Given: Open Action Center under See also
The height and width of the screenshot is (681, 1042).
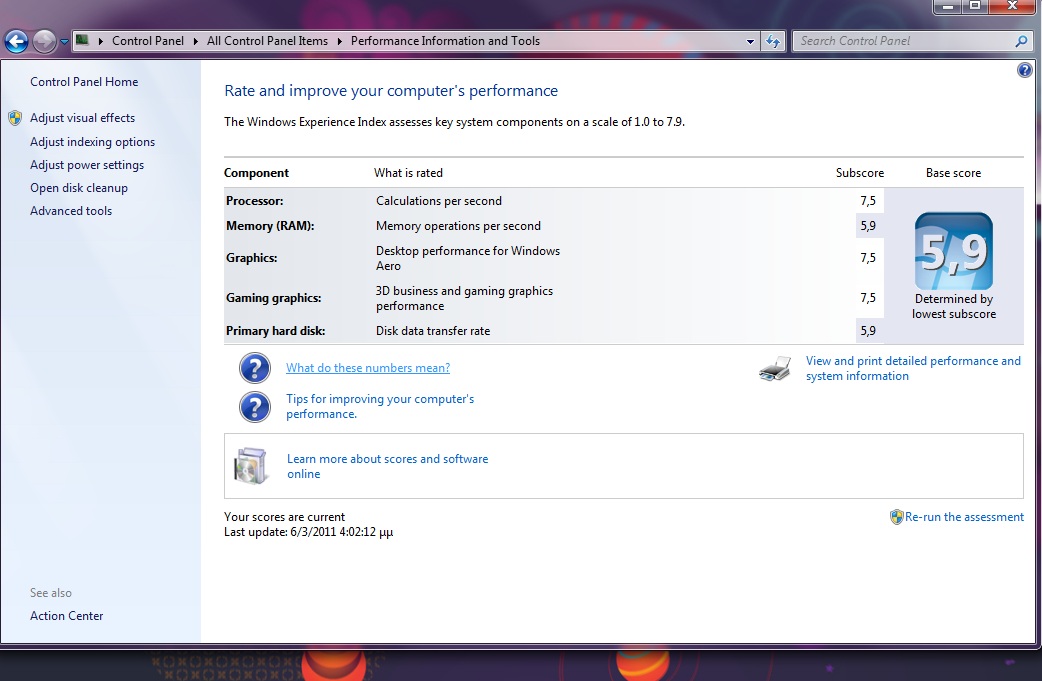Looking at the screenshot, I should 66,616.
